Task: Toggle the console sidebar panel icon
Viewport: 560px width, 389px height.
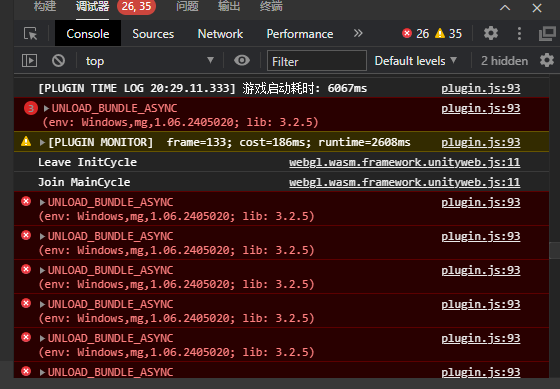Action: click(29, 60)
